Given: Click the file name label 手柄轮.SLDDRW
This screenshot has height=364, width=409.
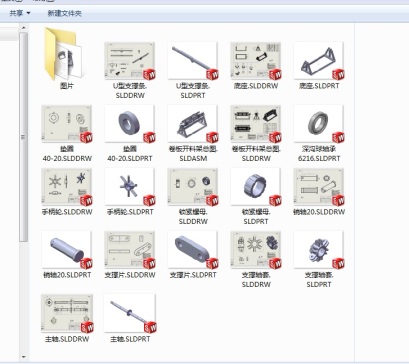Looking at the screenshot, I should point(67,212).
